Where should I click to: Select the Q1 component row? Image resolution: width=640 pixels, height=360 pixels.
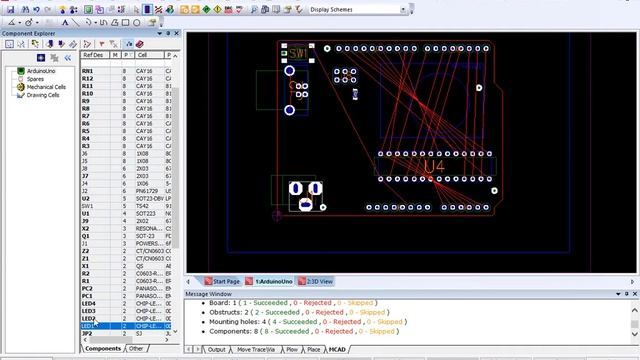pyautogui.click(x=126, y=236)
